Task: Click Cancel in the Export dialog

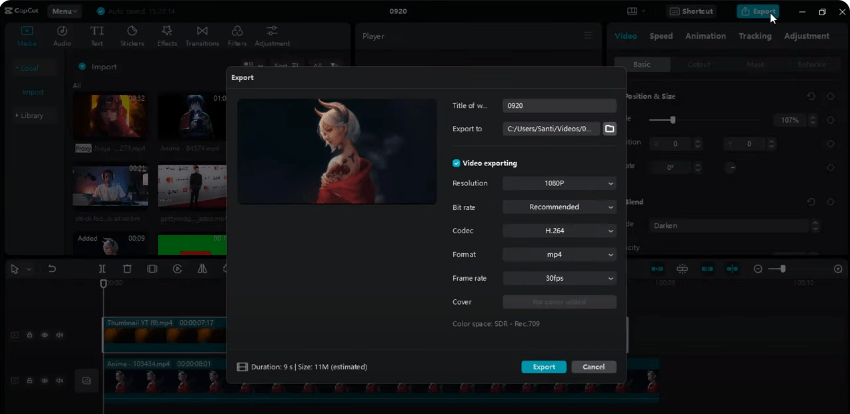Action: [594, 367]
